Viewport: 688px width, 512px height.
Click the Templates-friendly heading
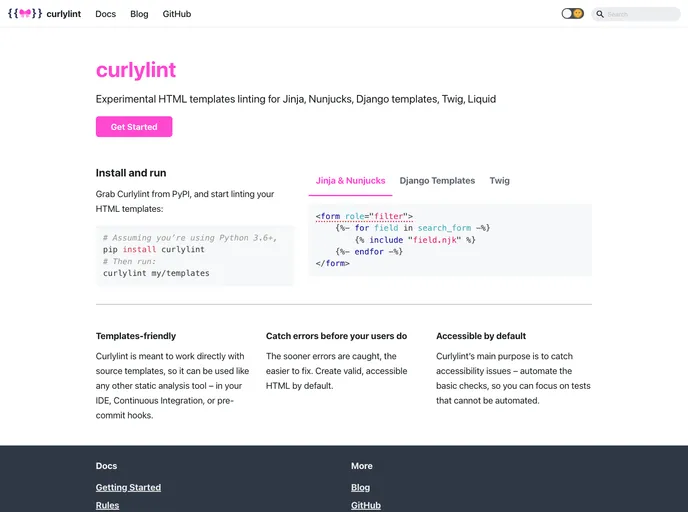tap(136, 336)
